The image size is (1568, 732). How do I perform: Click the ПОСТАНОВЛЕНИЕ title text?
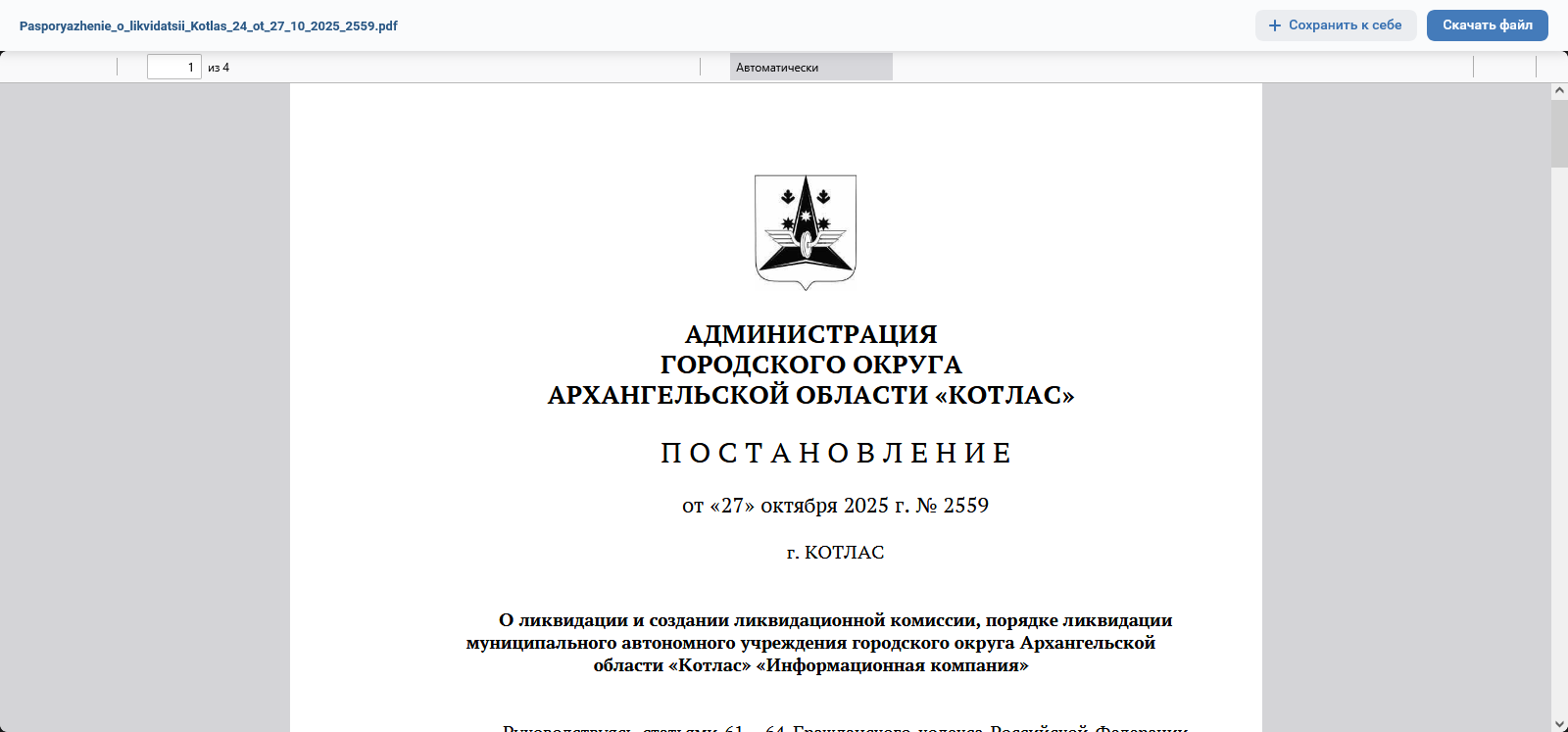[836, 453]
